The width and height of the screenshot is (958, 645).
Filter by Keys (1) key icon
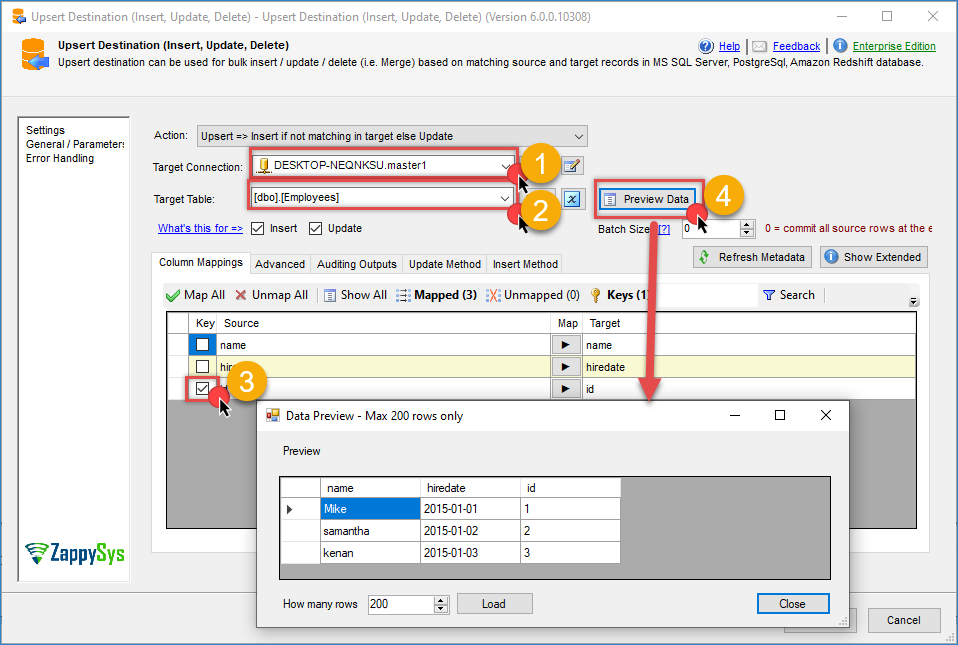click(x=619, y=295)
